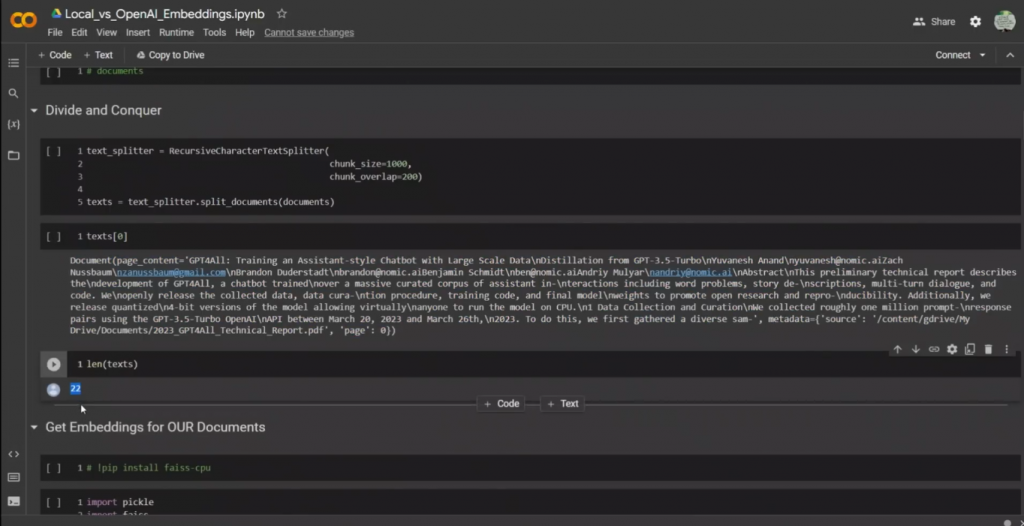
Task: Click the Connect button
Action: click(953, 55)
